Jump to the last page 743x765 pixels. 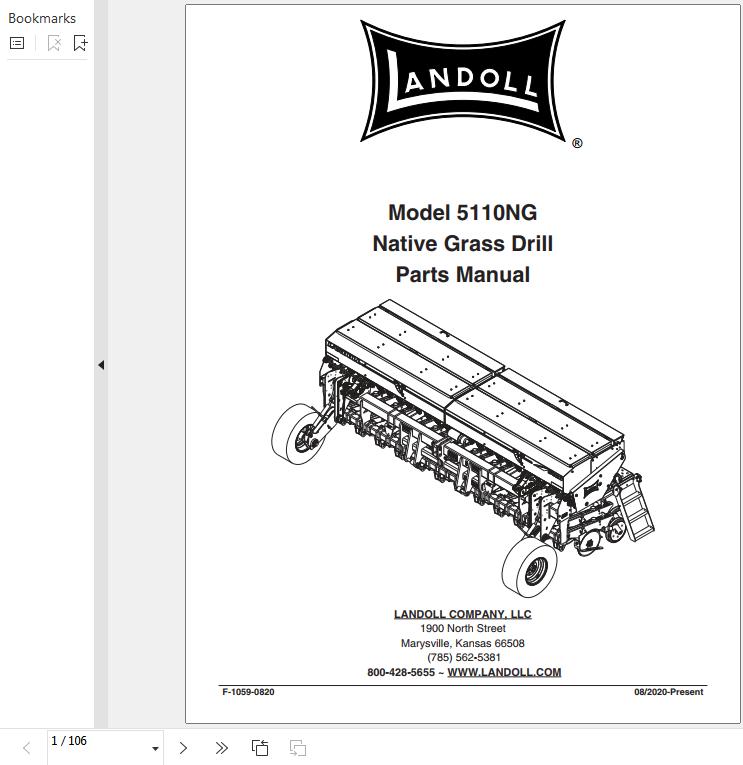pyautogui.click(x=221, y=748)
